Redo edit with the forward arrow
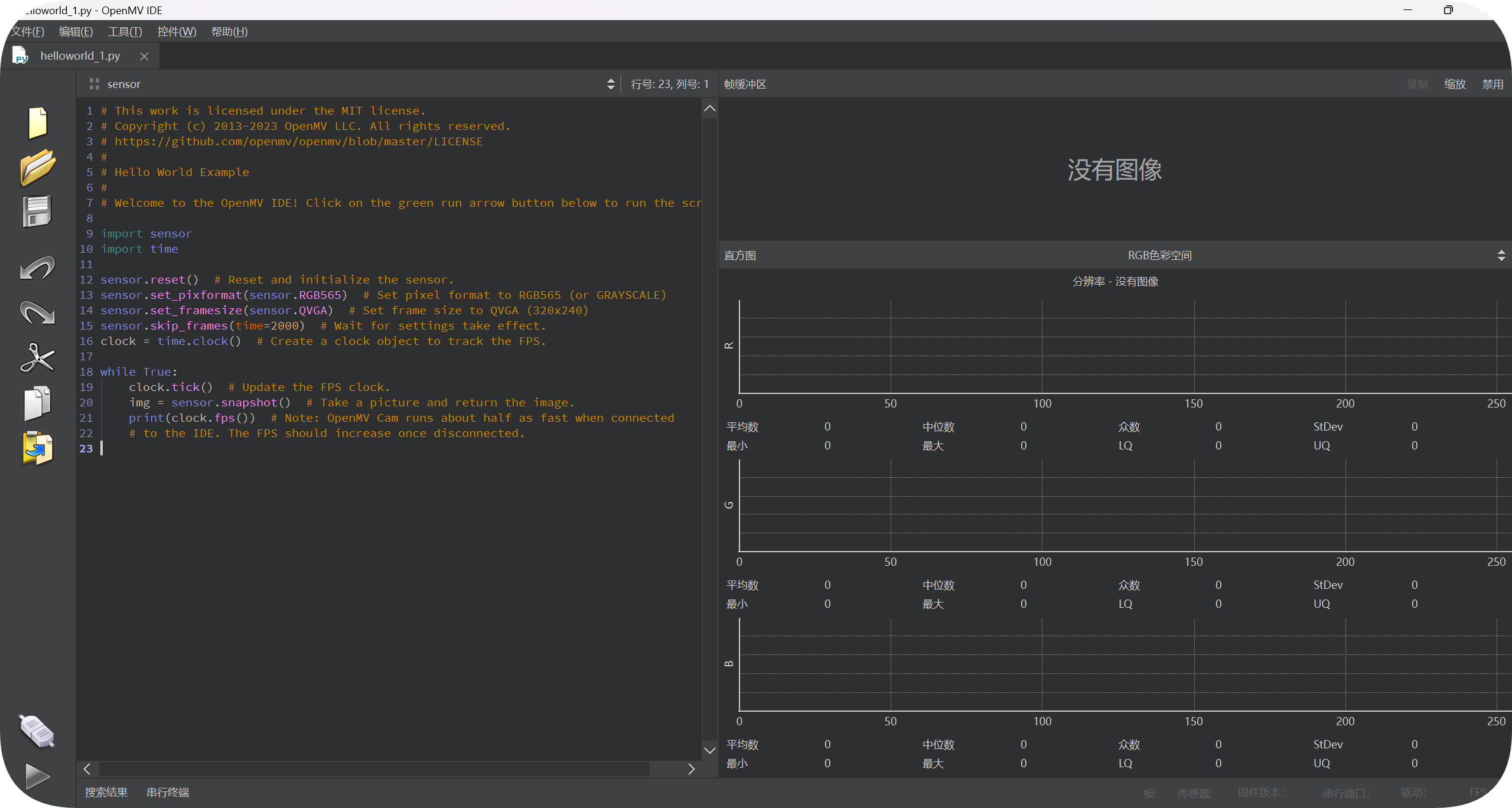Screen dimensions: 1512x808 (38, 312)
